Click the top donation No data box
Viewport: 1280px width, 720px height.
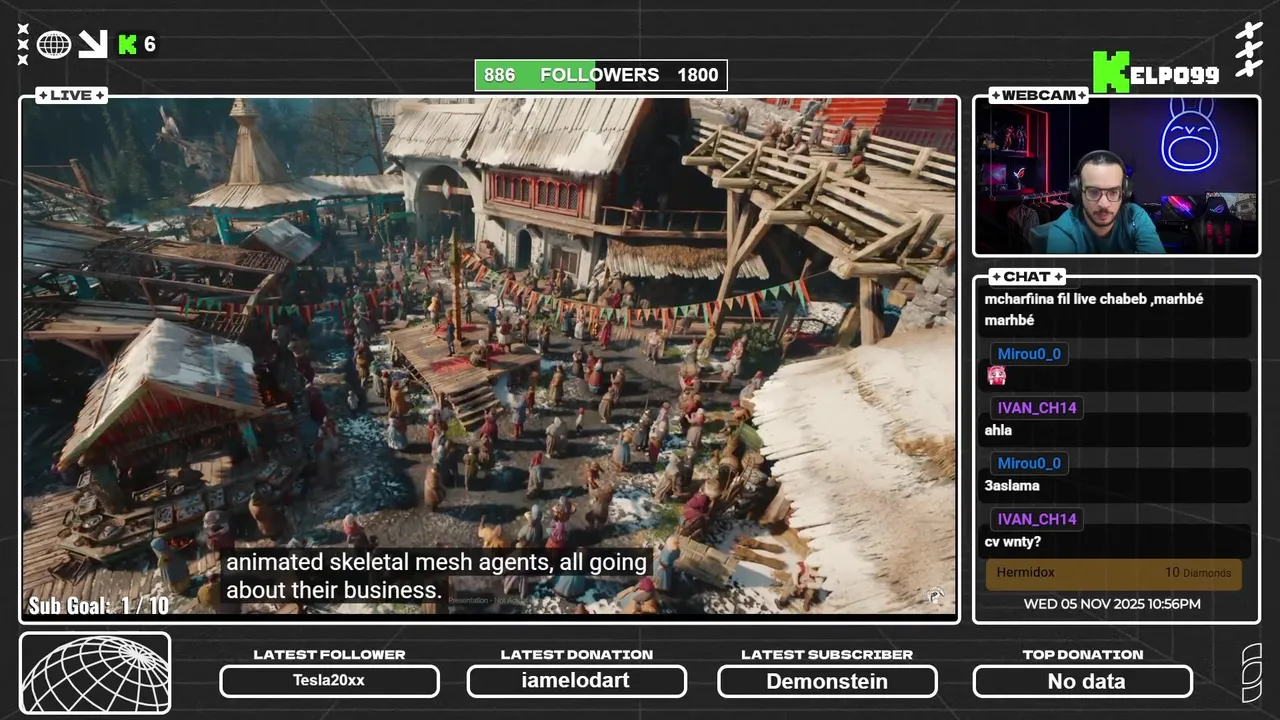[1083, 681]
